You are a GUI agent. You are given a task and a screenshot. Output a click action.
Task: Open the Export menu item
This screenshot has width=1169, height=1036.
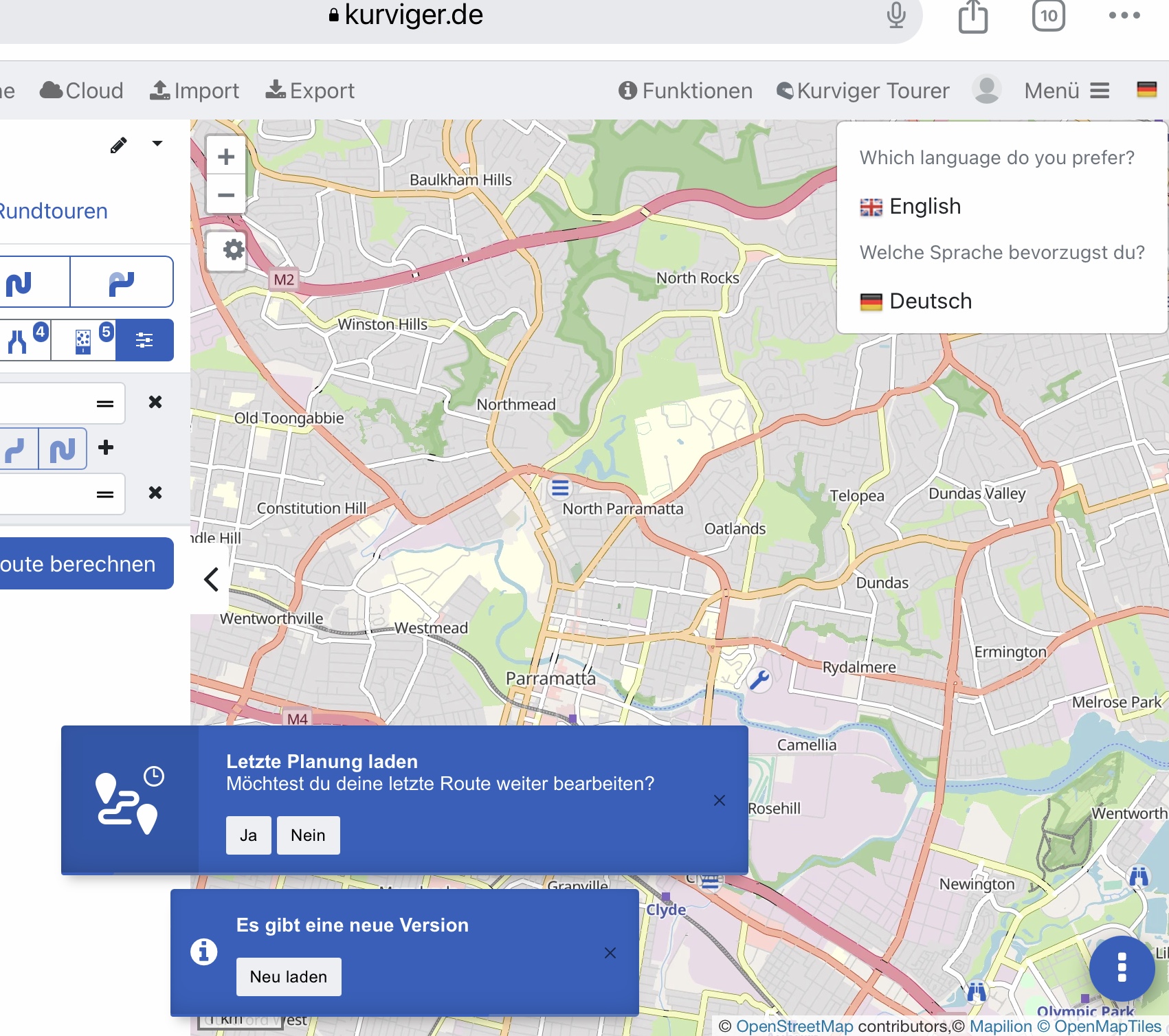coord(310,91)
